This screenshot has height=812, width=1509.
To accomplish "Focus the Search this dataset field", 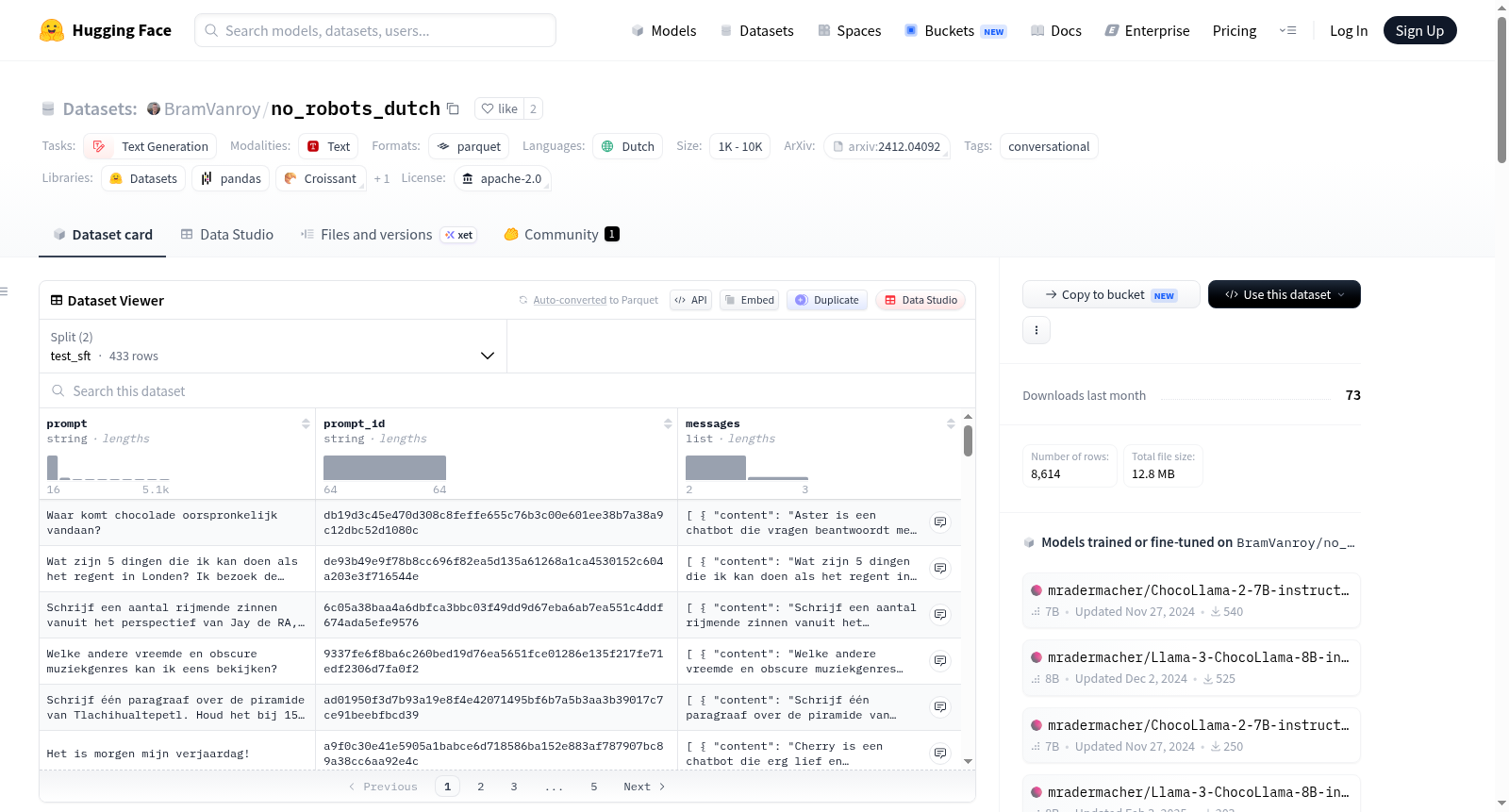I will [x=507, y=390].
